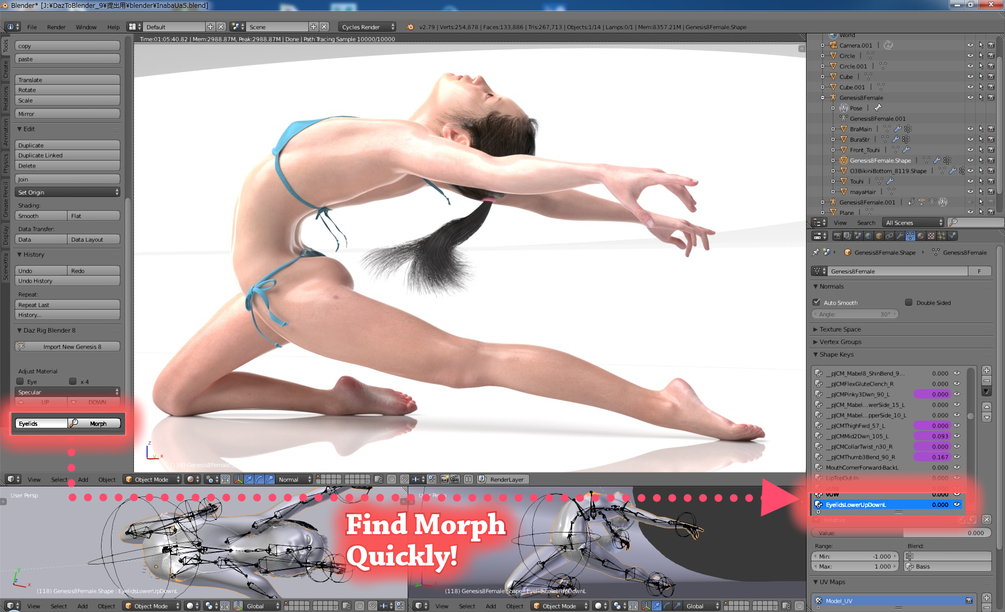Click the Import New Genesis 8 button
The height and width of the screenshot is (612, 1005).
67,346
